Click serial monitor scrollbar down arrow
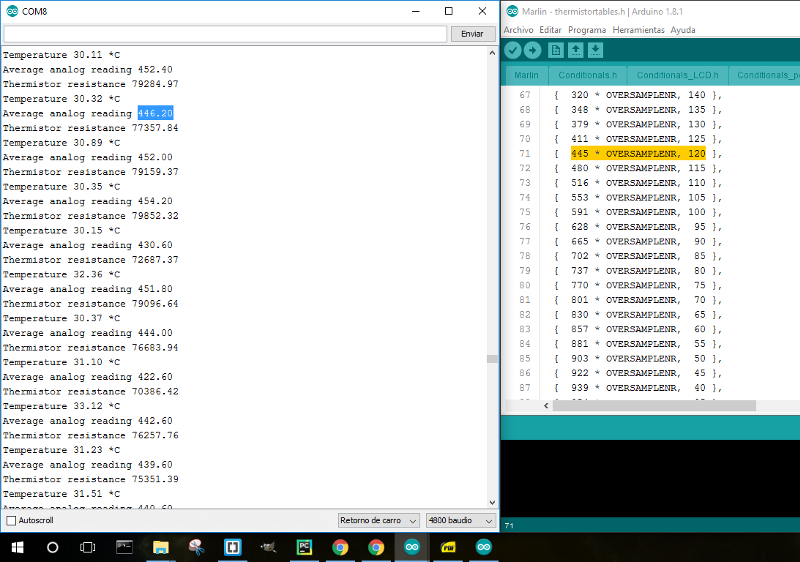The width and height of the screenshot is (800, 562). pyautogui.click(x=492, y=502)
